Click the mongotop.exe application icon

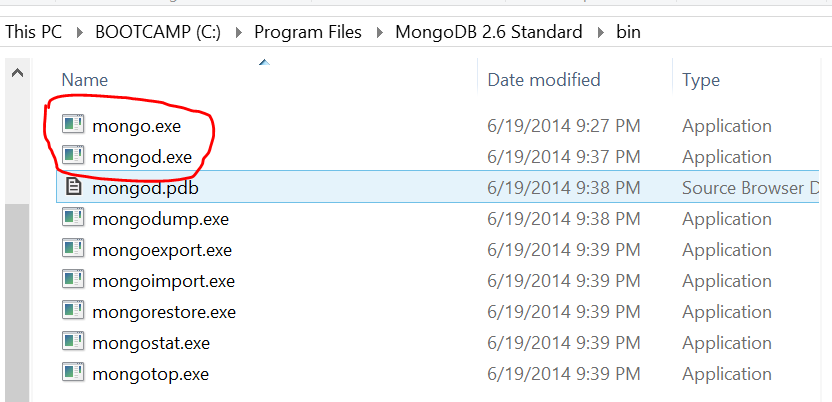coord(72,373)
